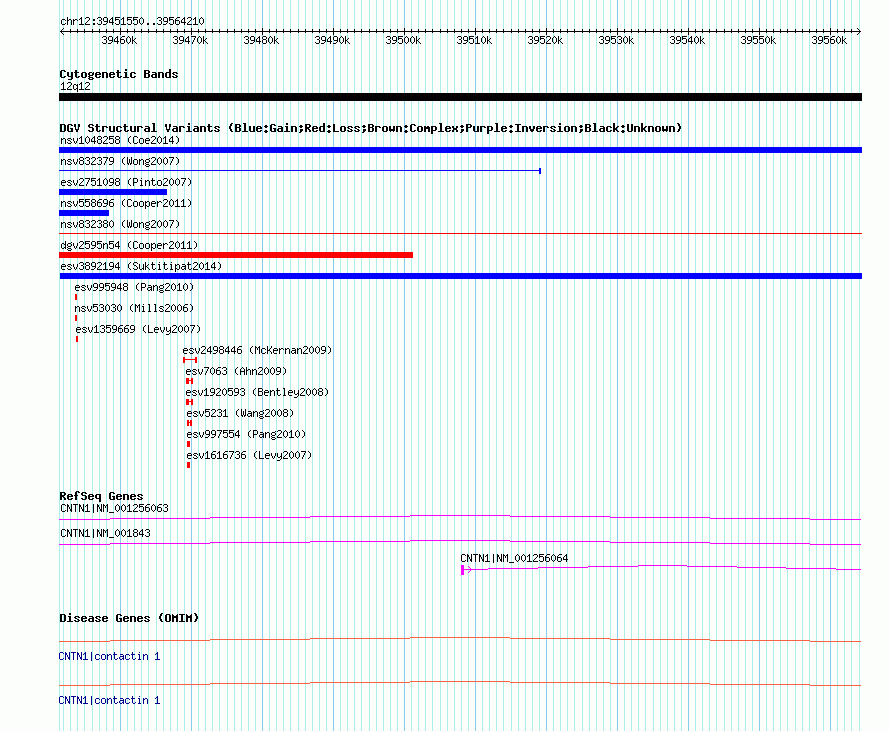Select the nsv1048258 blue gain bar

click(460, 150)
